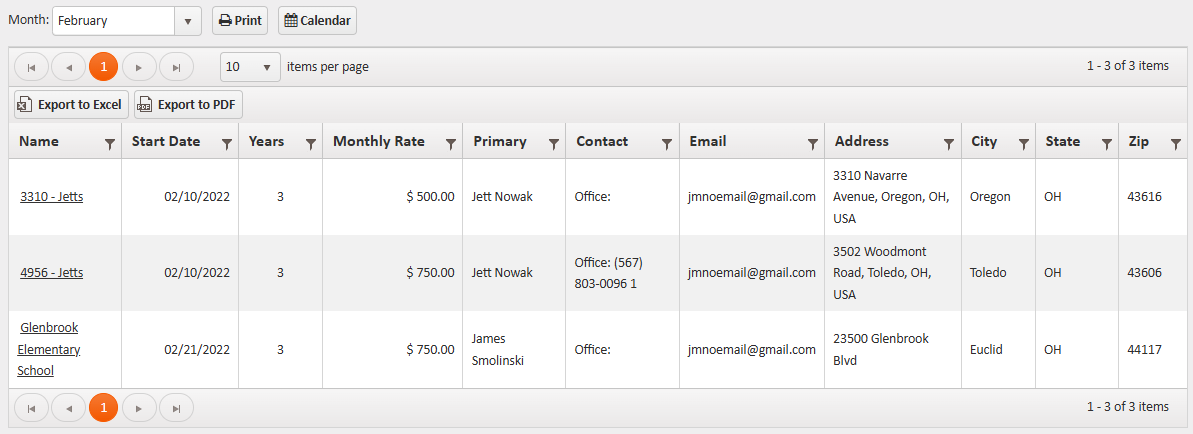1193x434 pixels.
Task: Open the State column filter menu
Action: pyautogui.click(x=1106, y=144)
